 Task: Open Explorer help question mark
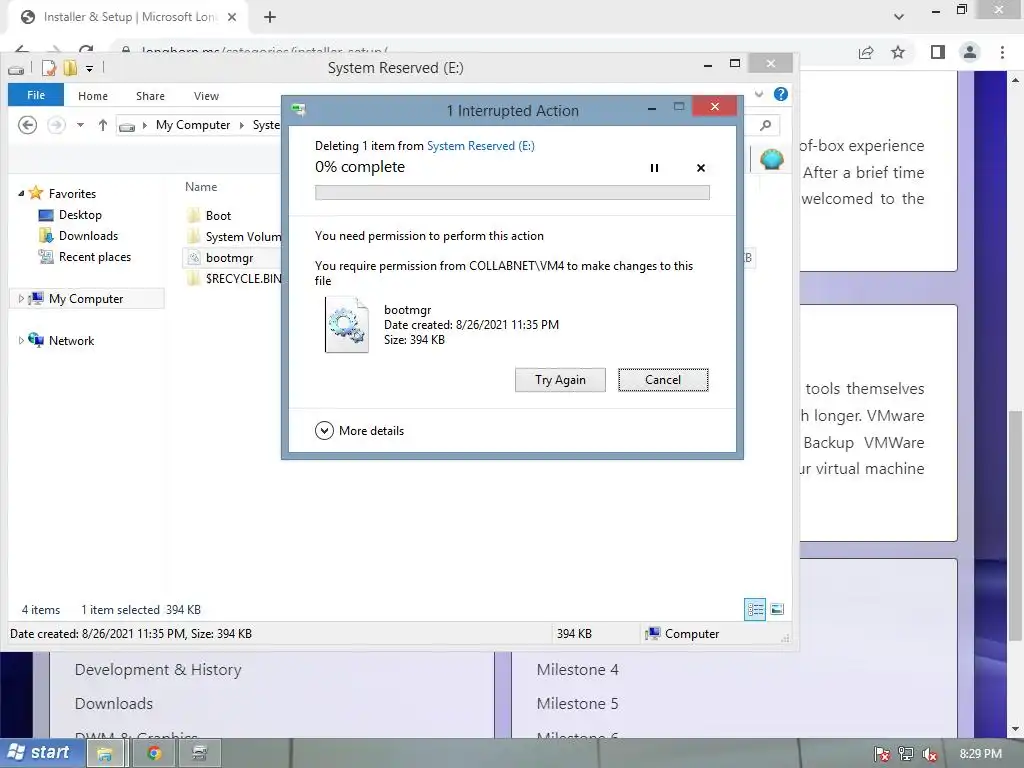point(780,94)
